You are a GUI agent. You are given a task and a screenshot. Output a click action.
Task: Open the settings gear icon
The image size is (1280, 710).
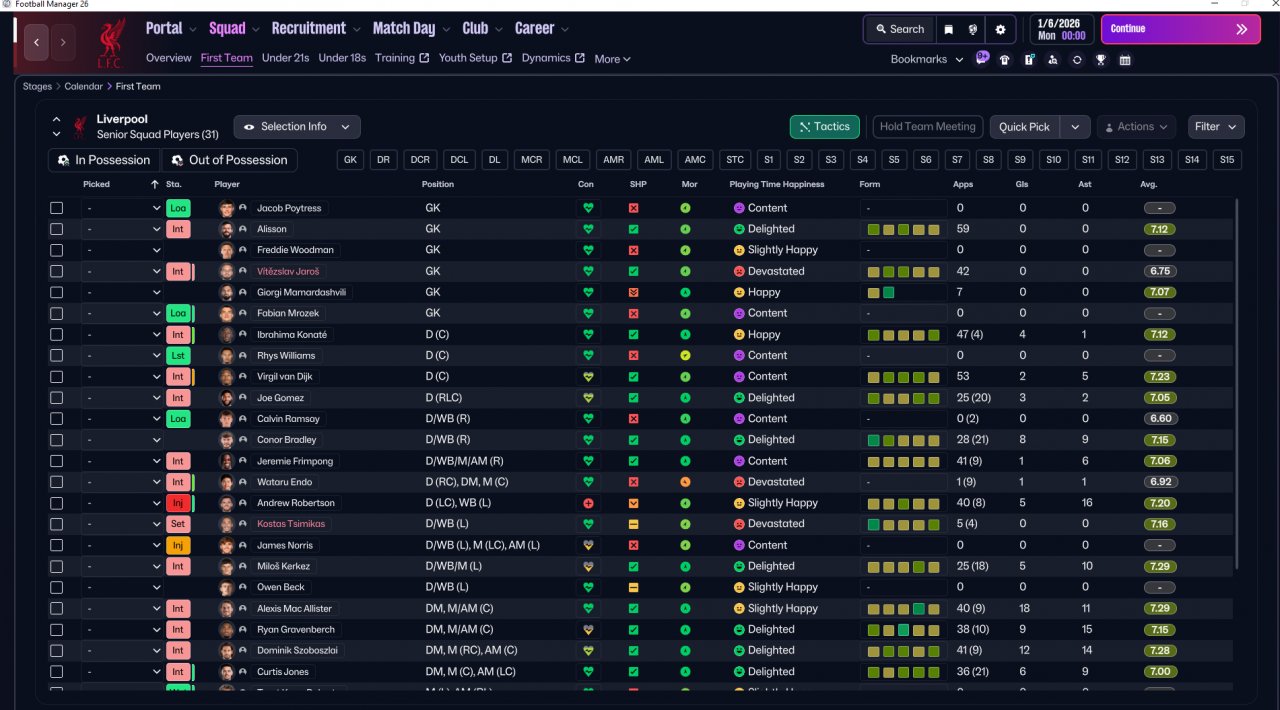click(x=1000, y=29)
